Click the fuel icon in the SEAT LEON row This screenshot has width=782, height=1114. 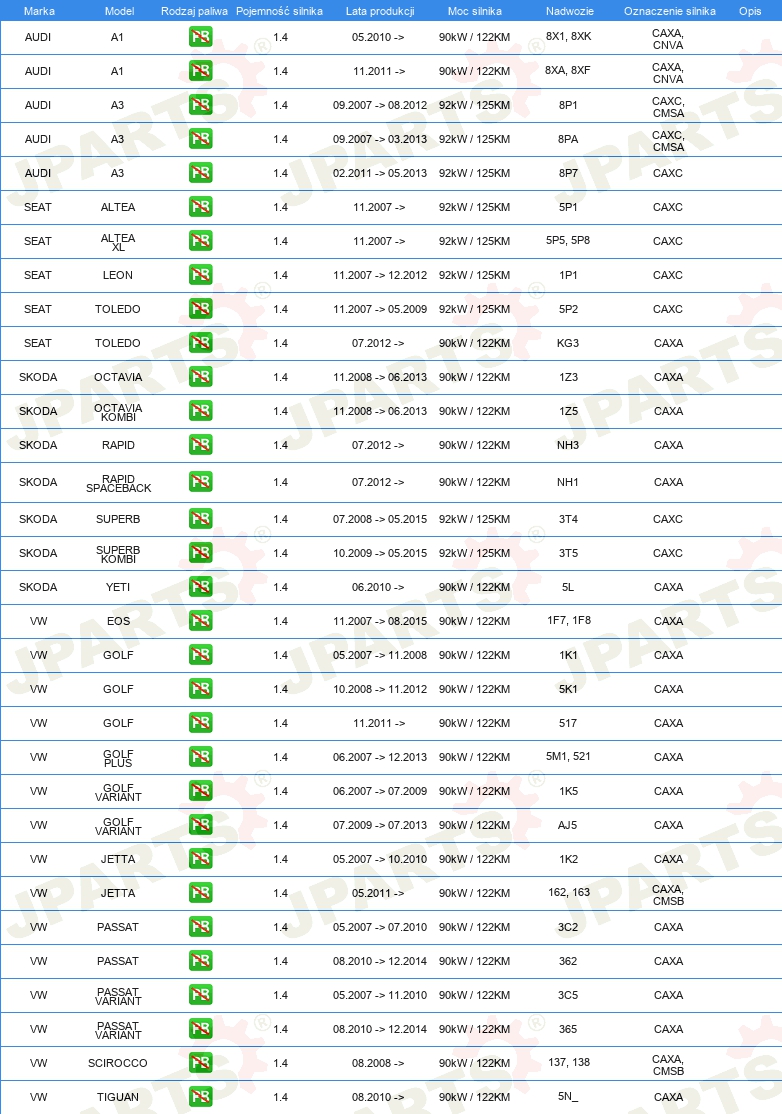coord(200,275)
